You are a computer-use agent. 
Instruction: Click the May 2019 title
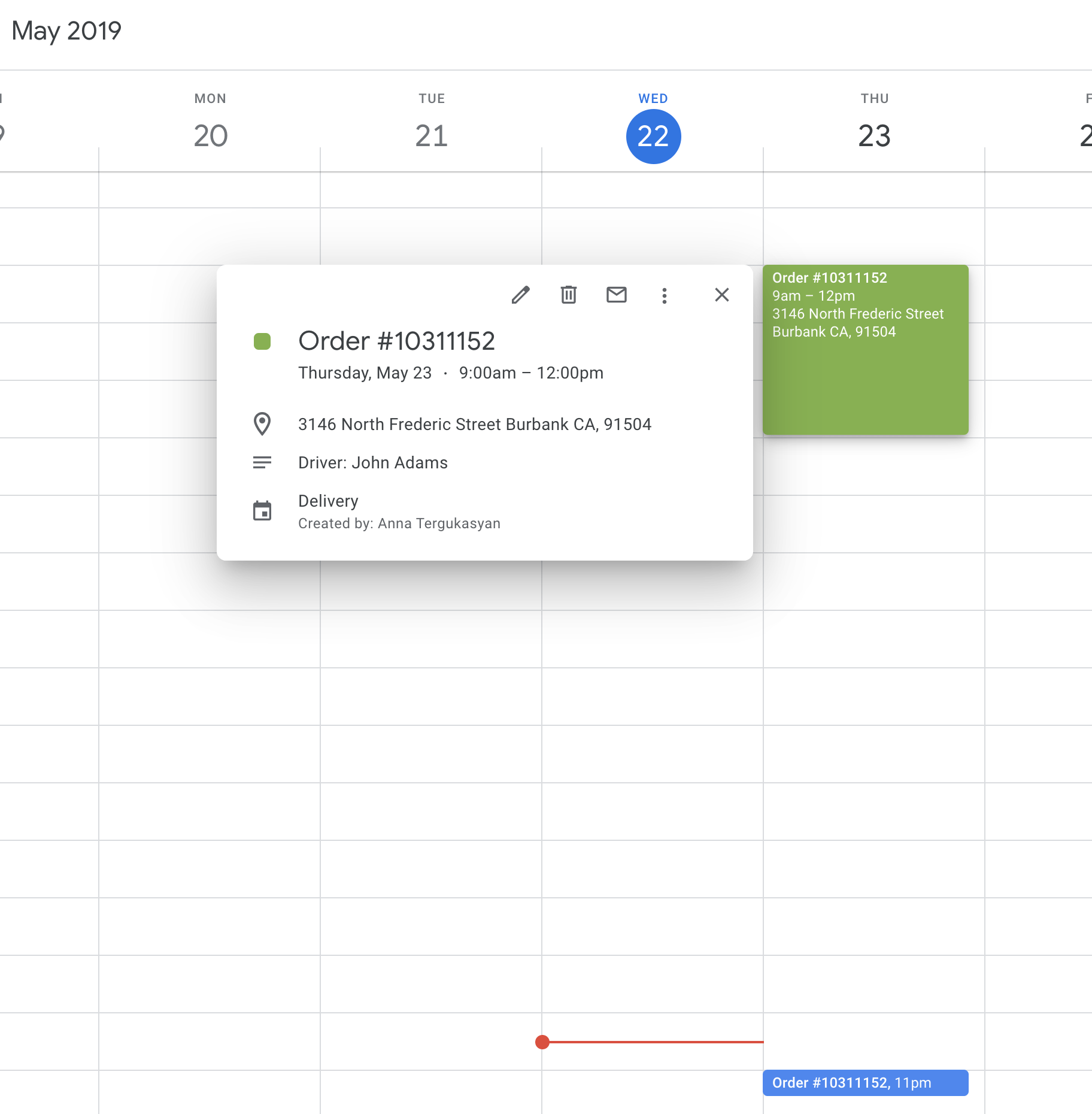pos(66,31)
